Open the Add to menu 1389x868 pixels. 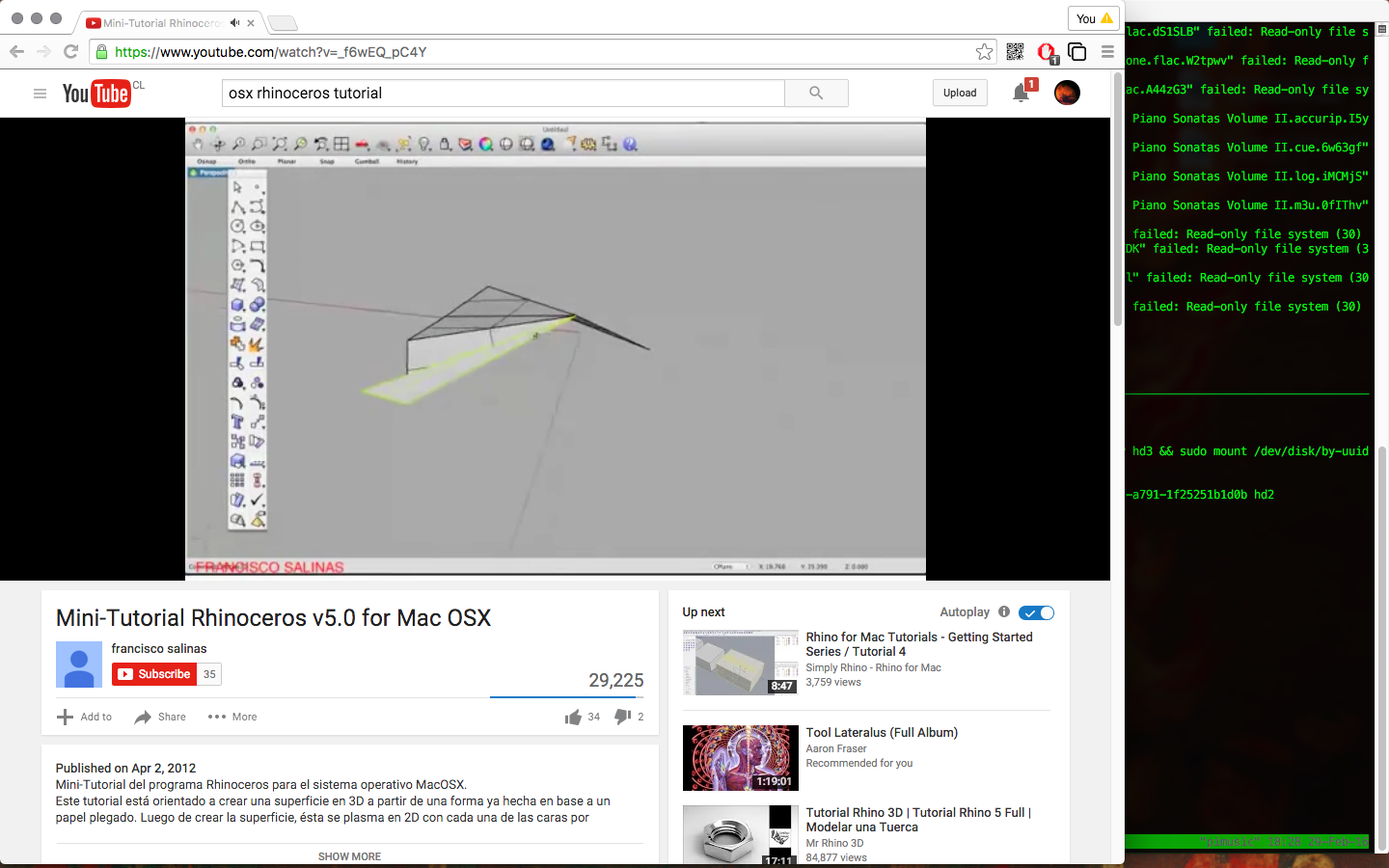85,717
